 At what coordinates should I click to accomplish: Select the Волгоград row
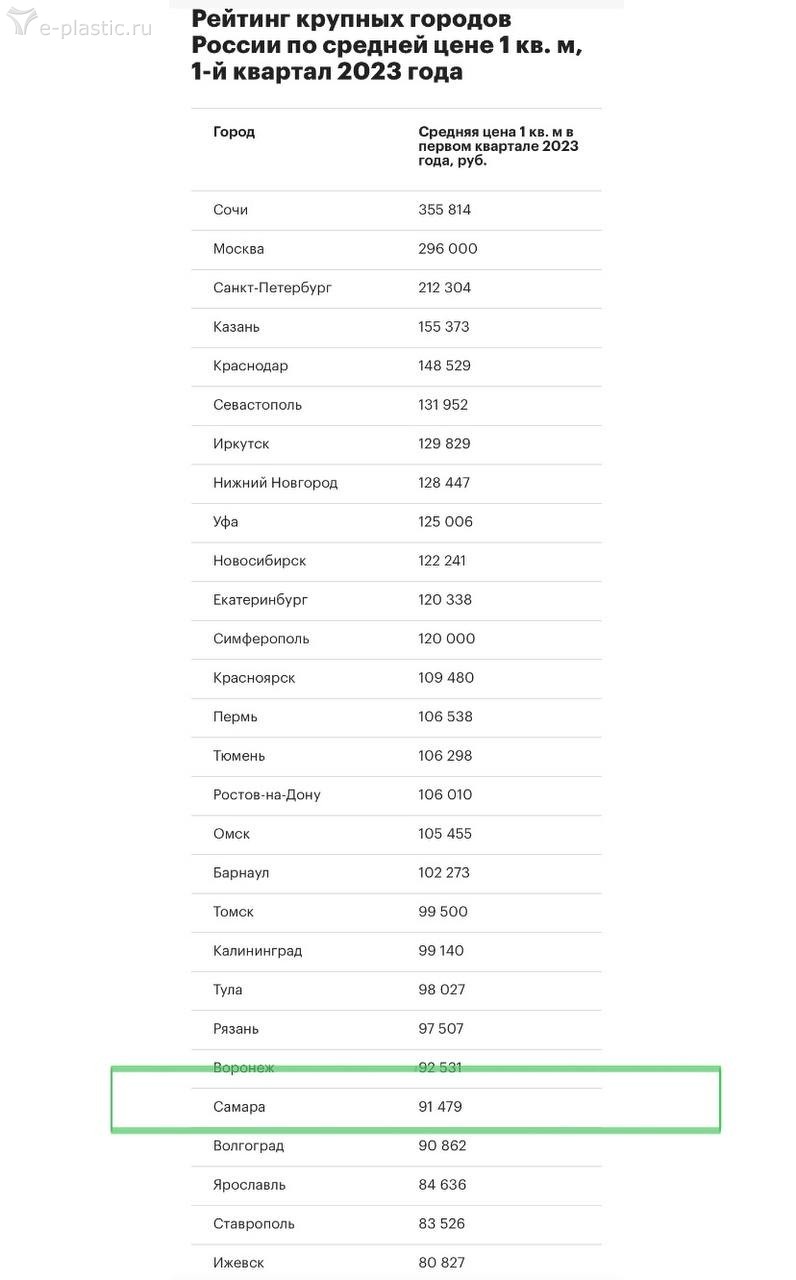396,1146
